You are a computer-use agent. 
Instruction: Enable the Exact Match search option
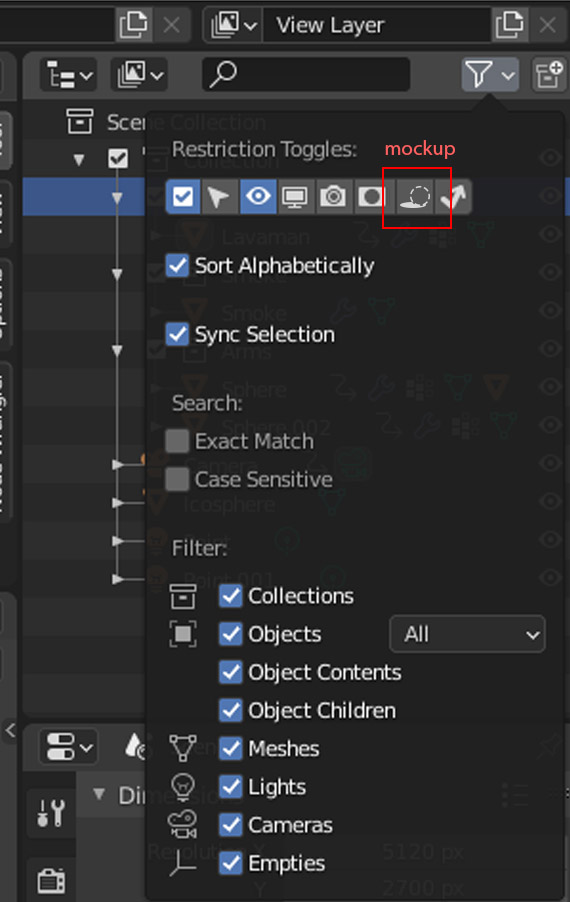(x=177, y=441)
